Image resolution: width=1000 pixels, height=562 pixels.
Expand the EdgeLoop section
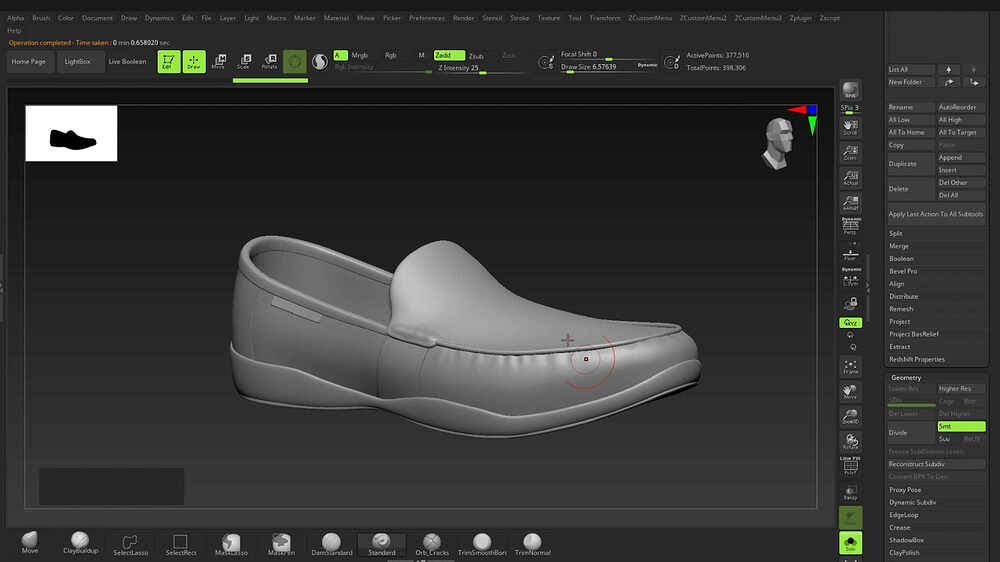point(904,515)
